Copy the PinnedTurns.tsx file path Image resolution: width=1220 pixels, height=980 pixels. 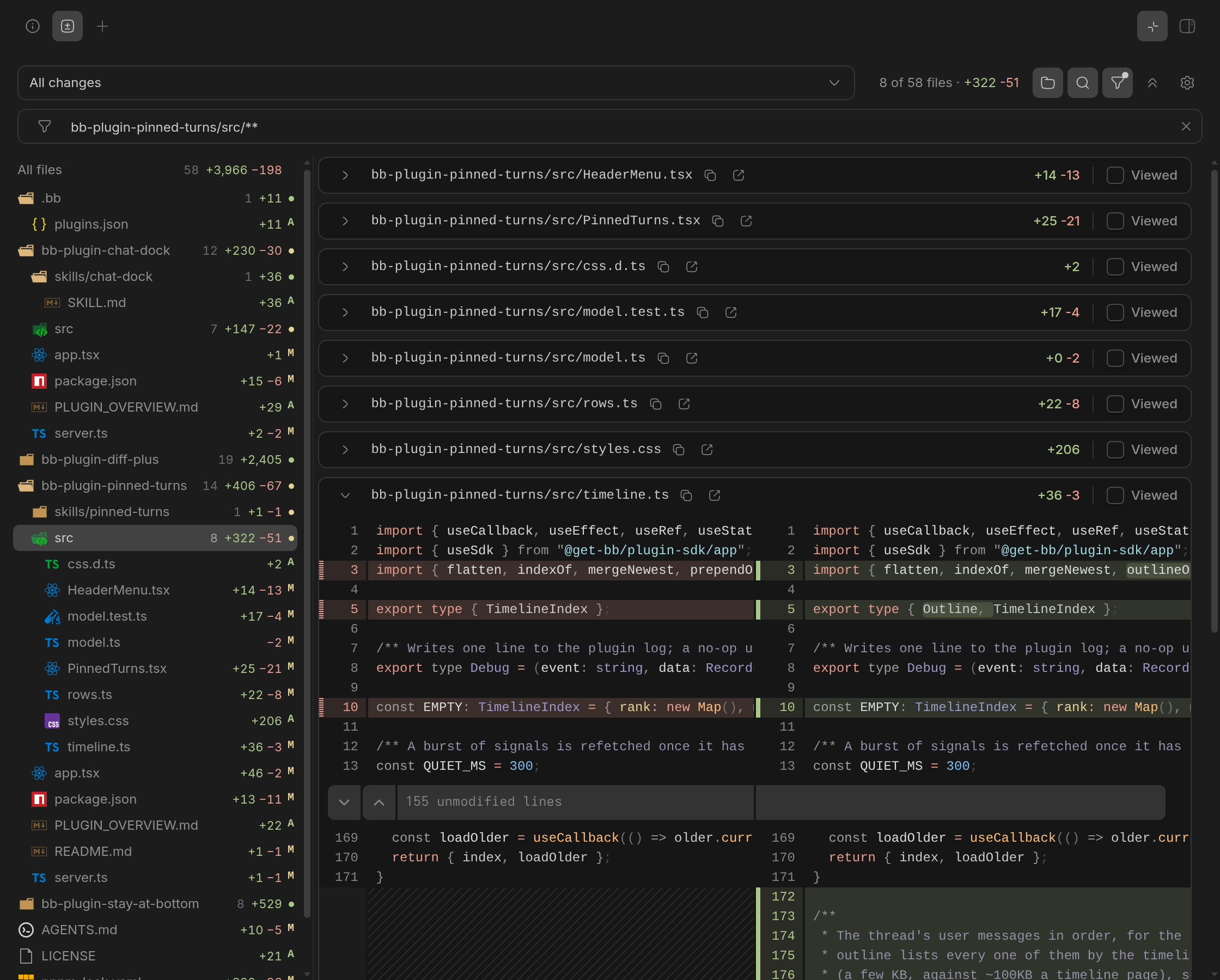[718, 221]
